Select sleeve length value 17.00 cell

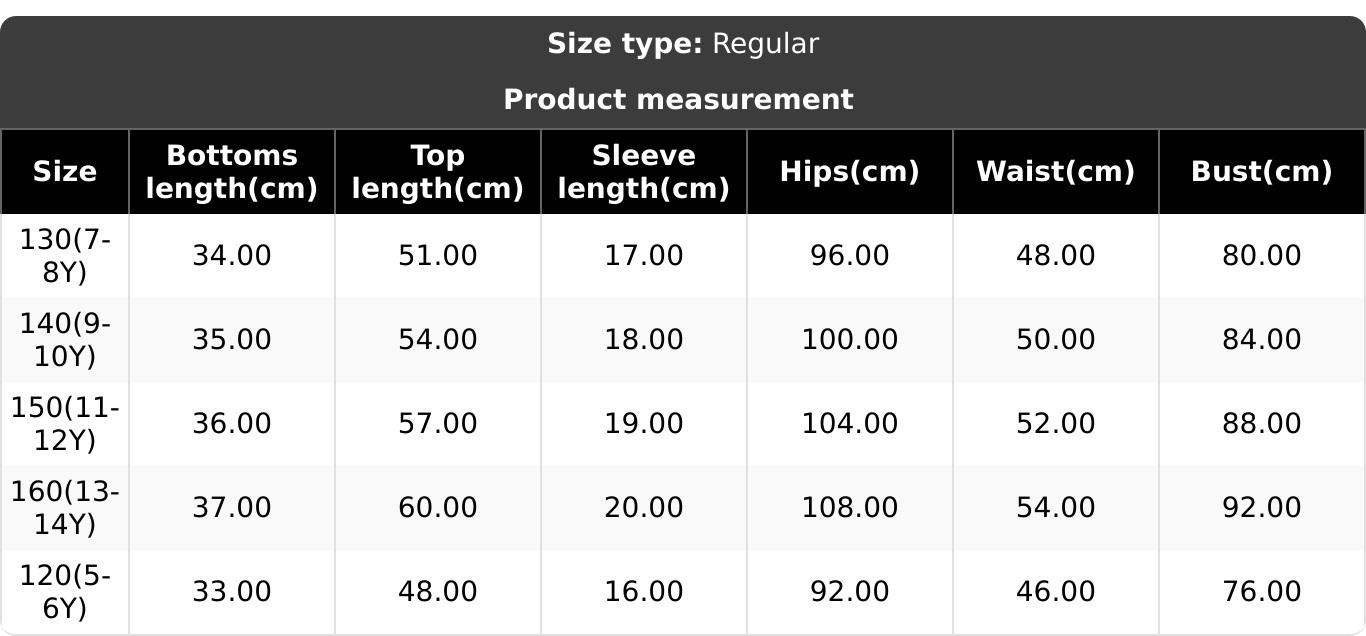(x=643, y=256)
